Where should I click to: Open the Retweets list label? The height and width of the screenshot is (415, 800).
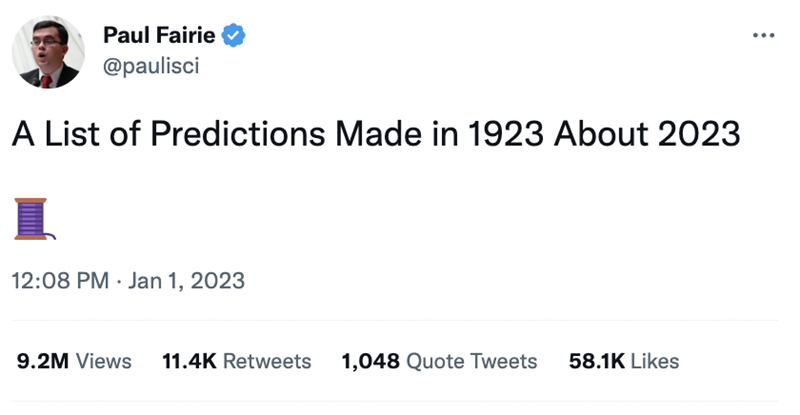tap(266, 361)
